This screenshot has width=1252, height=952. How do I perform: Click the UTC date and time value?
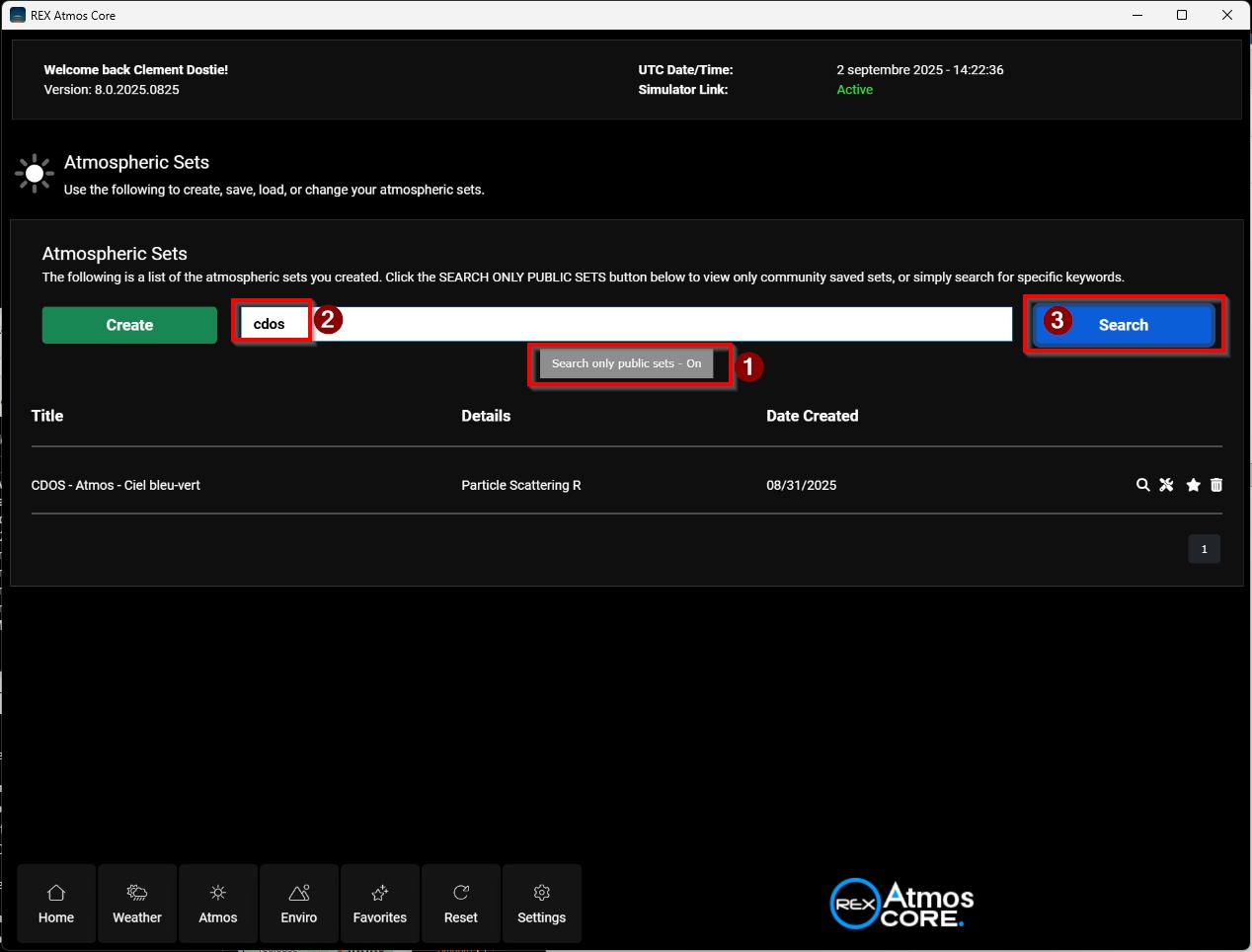pos(920,70)
